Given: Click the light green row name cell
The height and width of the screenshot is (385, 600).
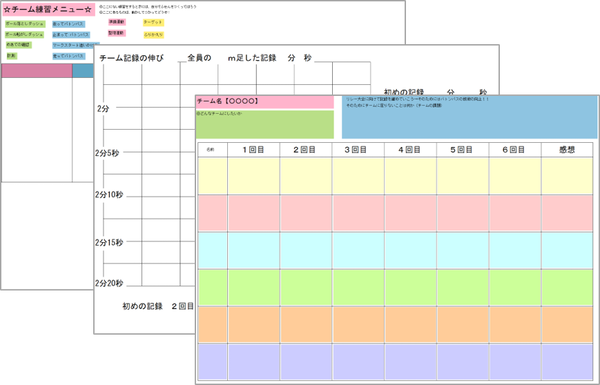Looking at the screenshot, I should (x=212, y=287).
